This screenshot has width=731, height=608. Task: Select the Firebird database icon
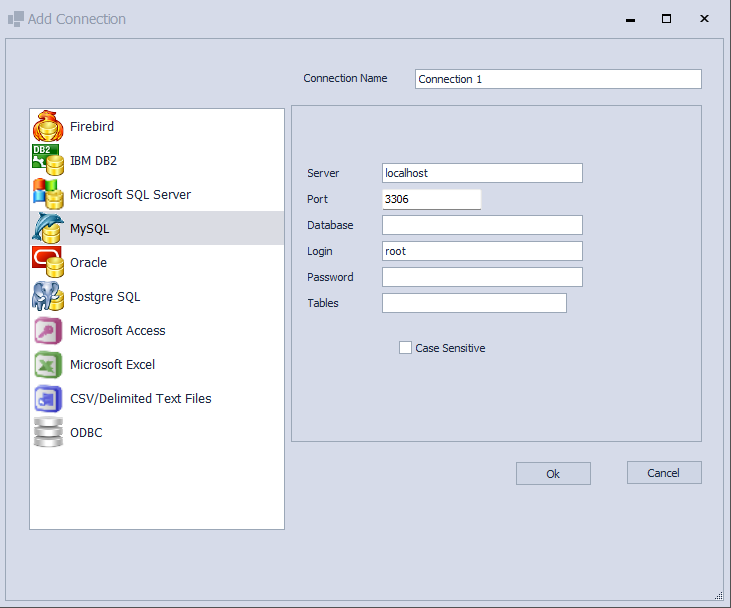[48, 126]
